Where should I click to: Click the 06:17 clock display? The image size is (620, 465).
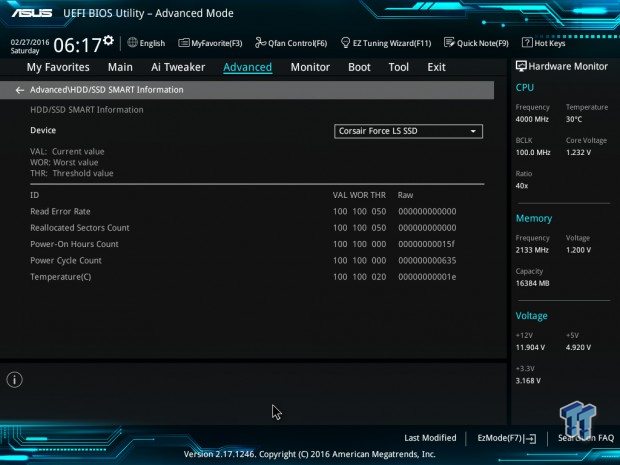[78, 45]
